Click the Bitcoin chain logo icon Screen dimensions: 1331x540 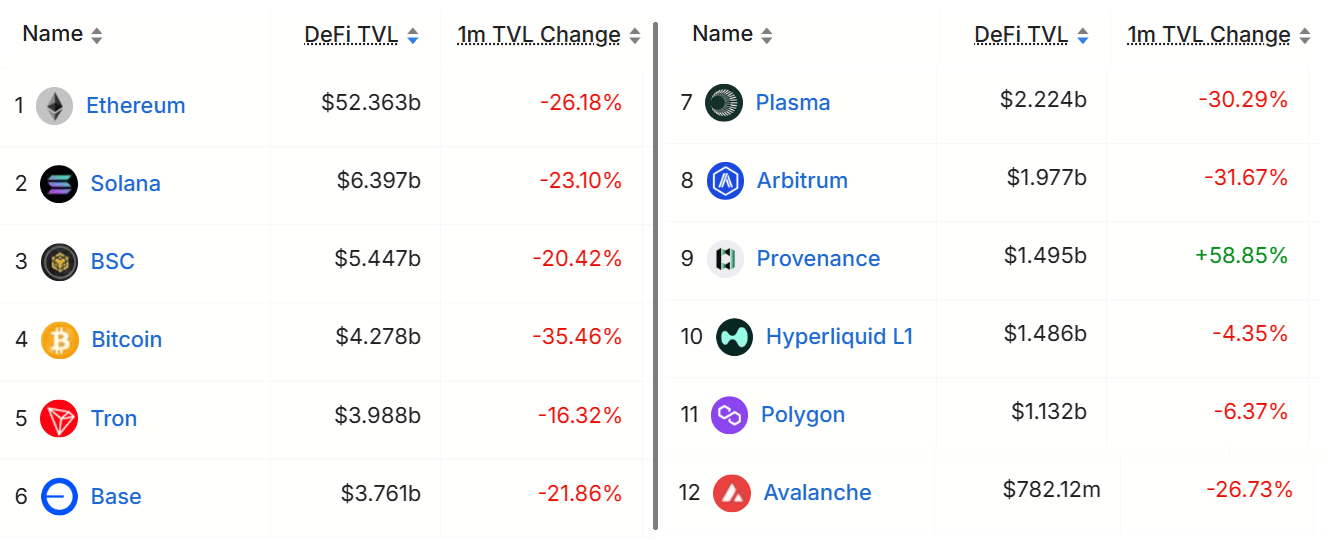tap(59, 340)
